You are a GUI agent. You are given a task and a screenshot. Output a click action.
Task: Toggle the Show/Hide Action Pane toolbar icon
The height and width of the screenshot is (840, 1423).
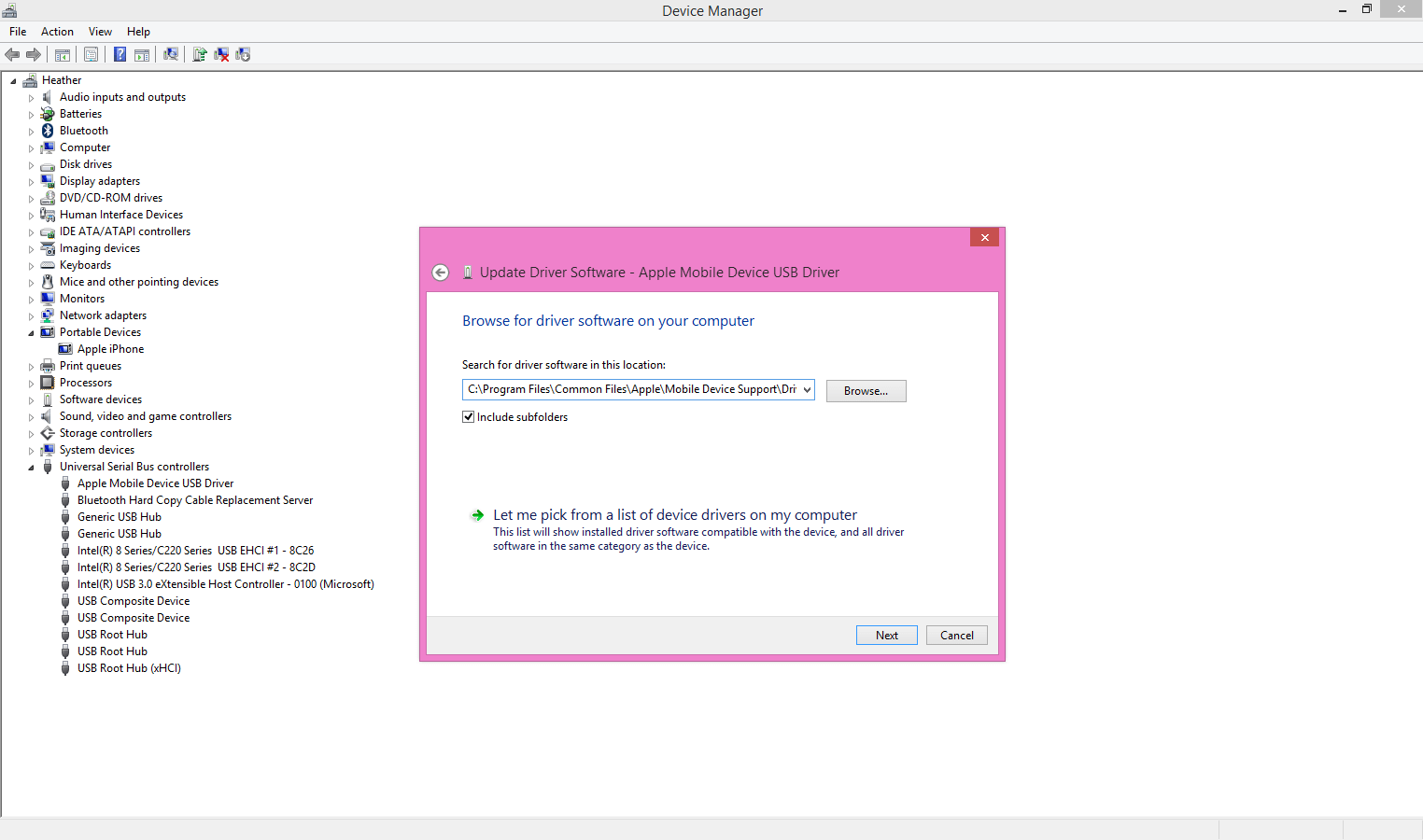tap(142, 54)
